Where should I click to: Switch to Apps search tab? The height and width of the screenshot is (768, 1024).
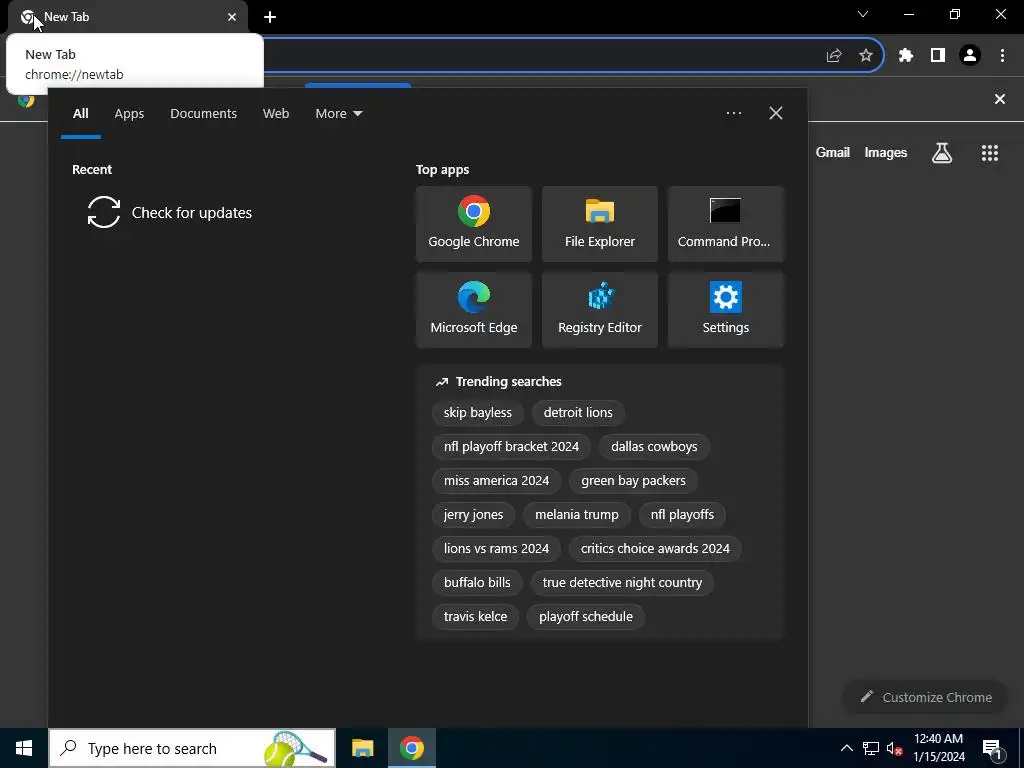point(129,114)
